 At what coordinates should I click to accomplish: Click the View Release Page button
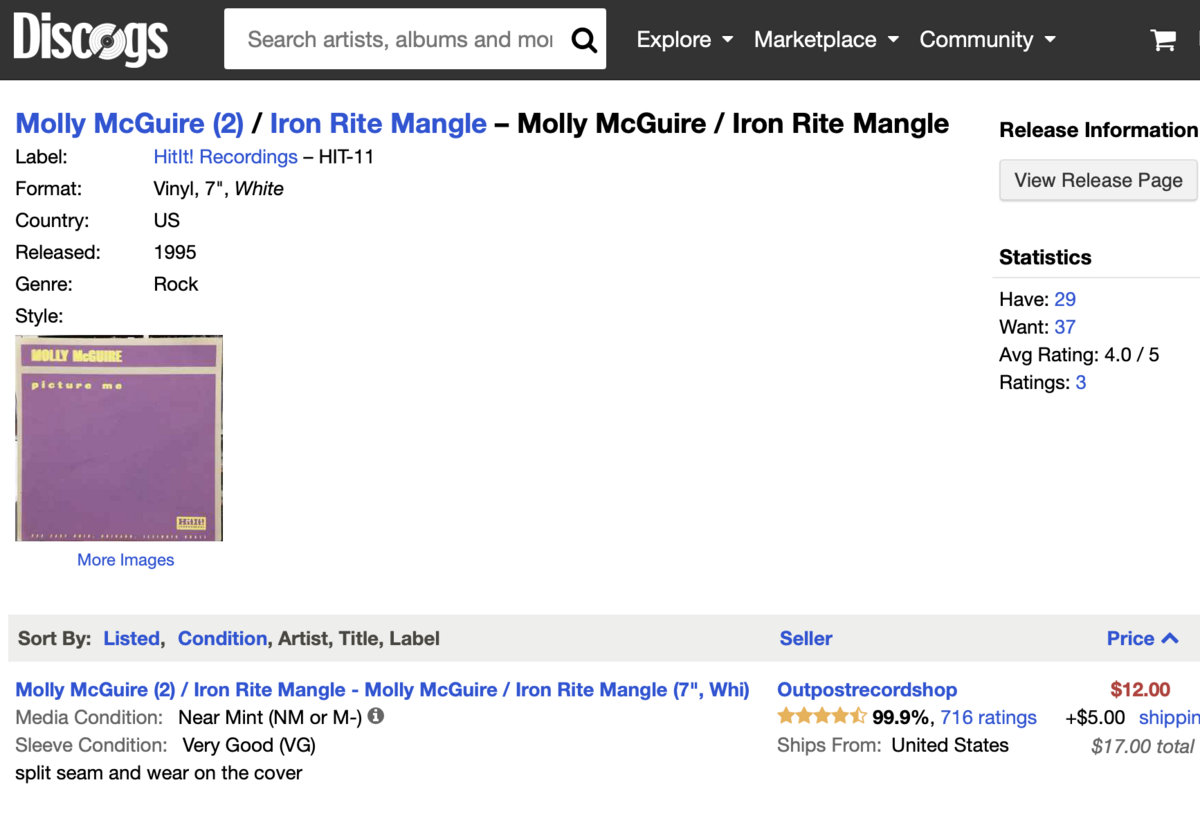point(1098,180)
